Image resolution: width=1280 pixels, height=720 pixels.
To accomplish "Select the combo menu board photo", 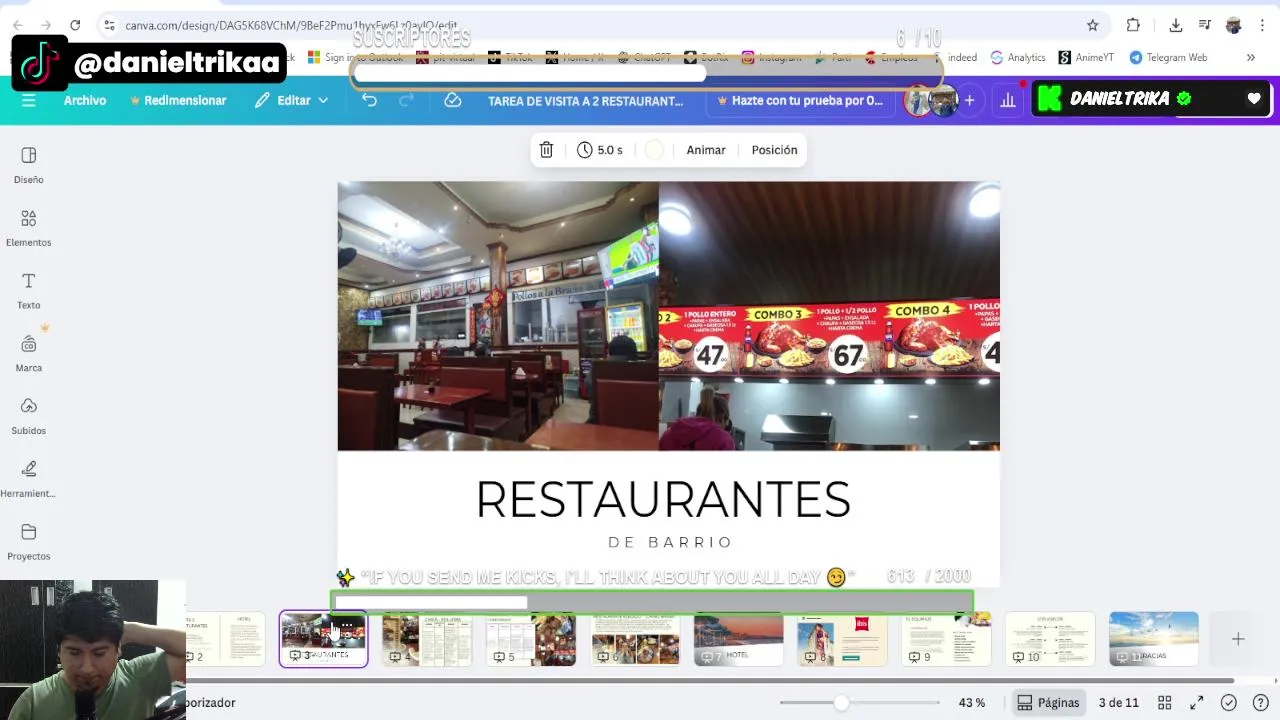I will (x=829, y=316).
